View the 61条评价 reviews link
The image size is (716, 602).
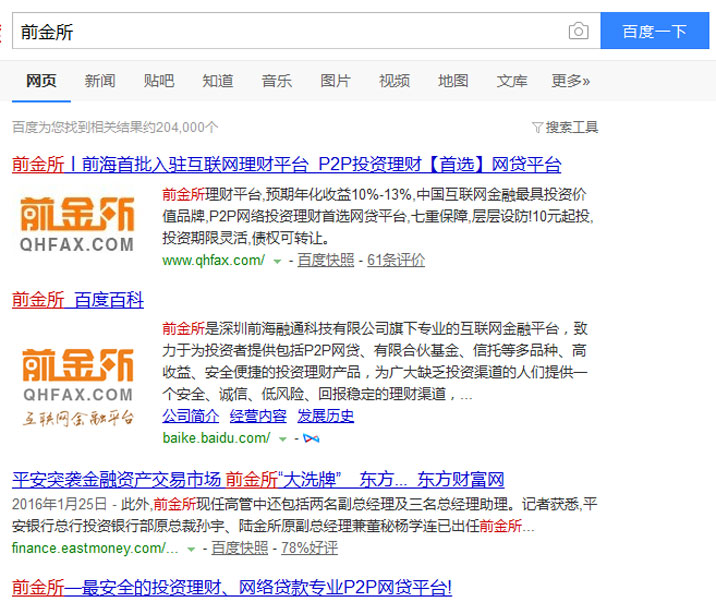tap(396, 260)
